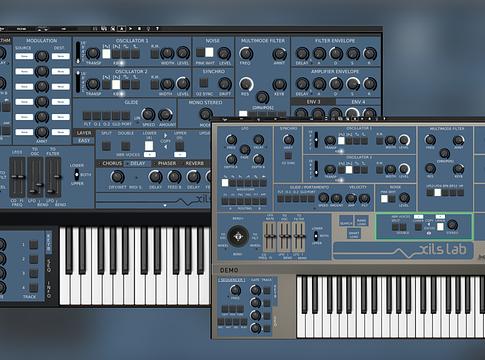
Task: Open first modulation Source selector
Action: click(24, 56)
